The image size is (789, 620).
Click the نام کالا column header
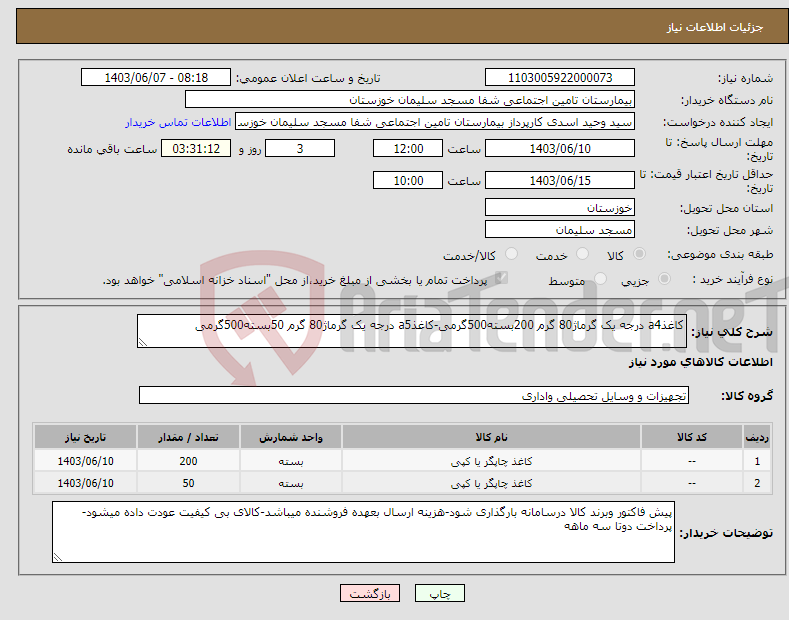(x=492, y=437)
